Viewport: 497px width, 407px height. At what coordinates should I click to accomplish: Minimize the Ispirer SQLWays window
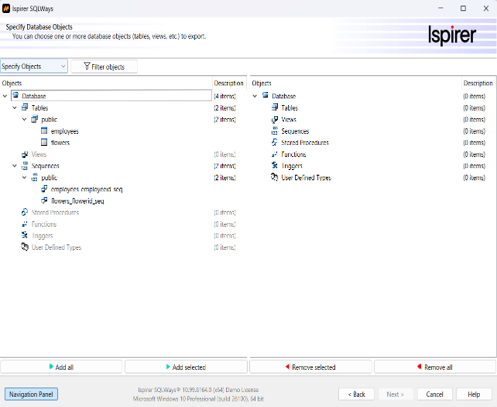click(441, 8)
